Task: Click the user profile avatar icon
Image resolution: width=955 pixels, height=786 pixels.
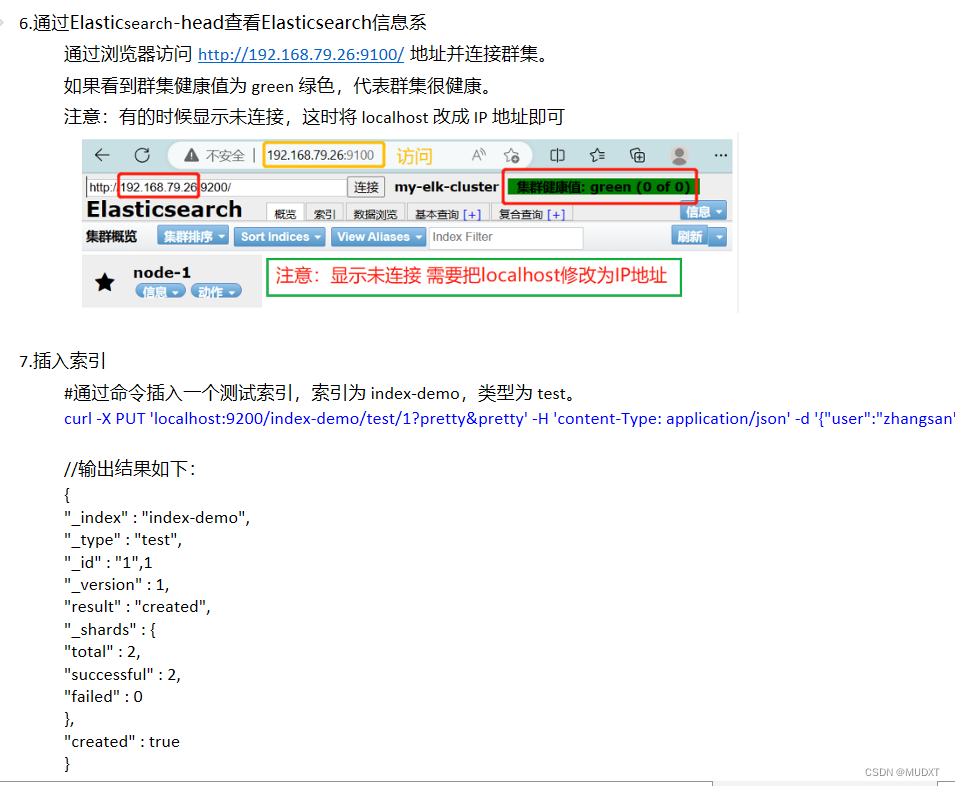Action: click(679, 155)
